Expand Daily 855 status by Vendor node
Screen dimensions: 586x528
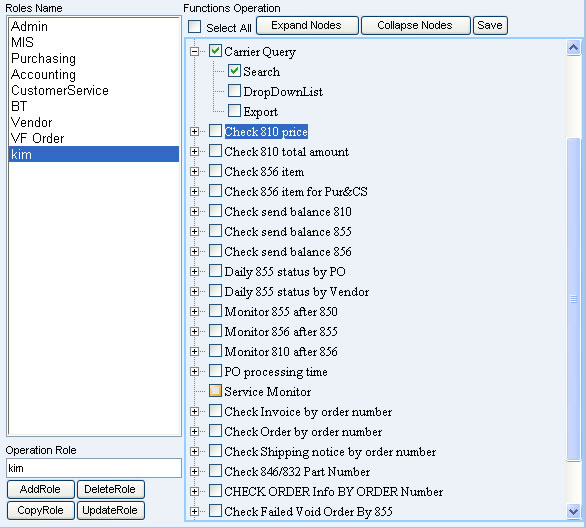click(x=194, y=291)
